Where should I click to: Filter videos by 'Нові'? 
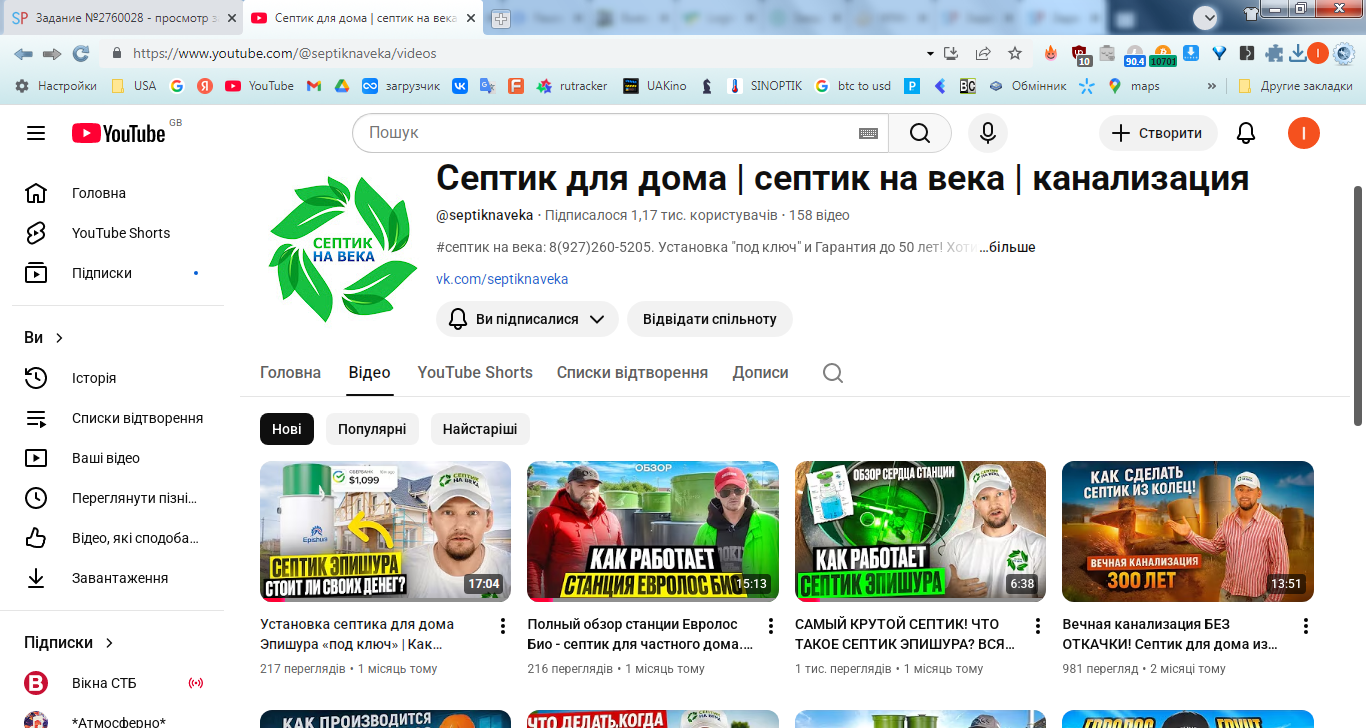(287, 430)
